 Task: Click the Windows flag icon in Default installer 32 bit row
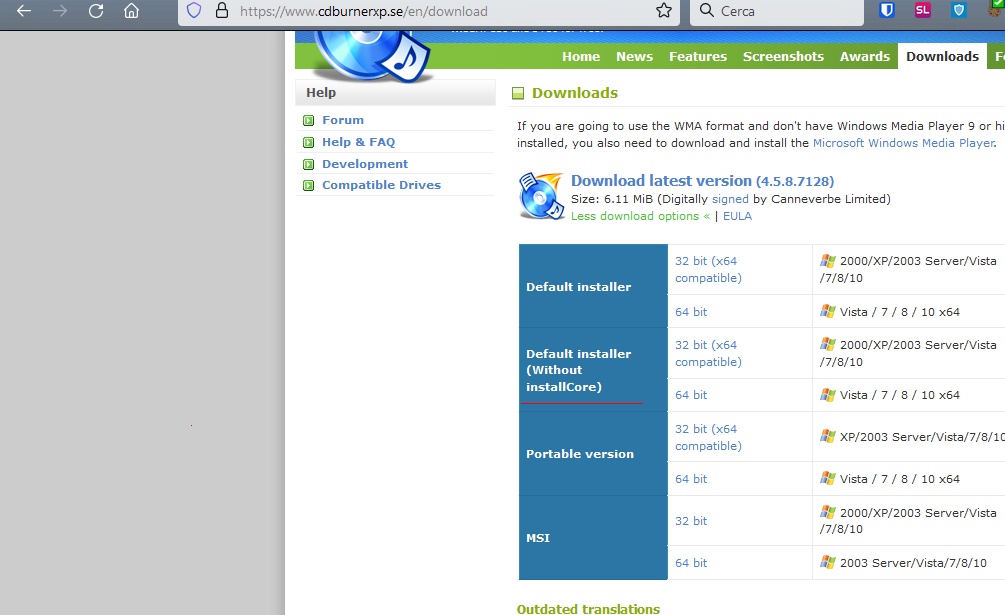pos(827,261)
